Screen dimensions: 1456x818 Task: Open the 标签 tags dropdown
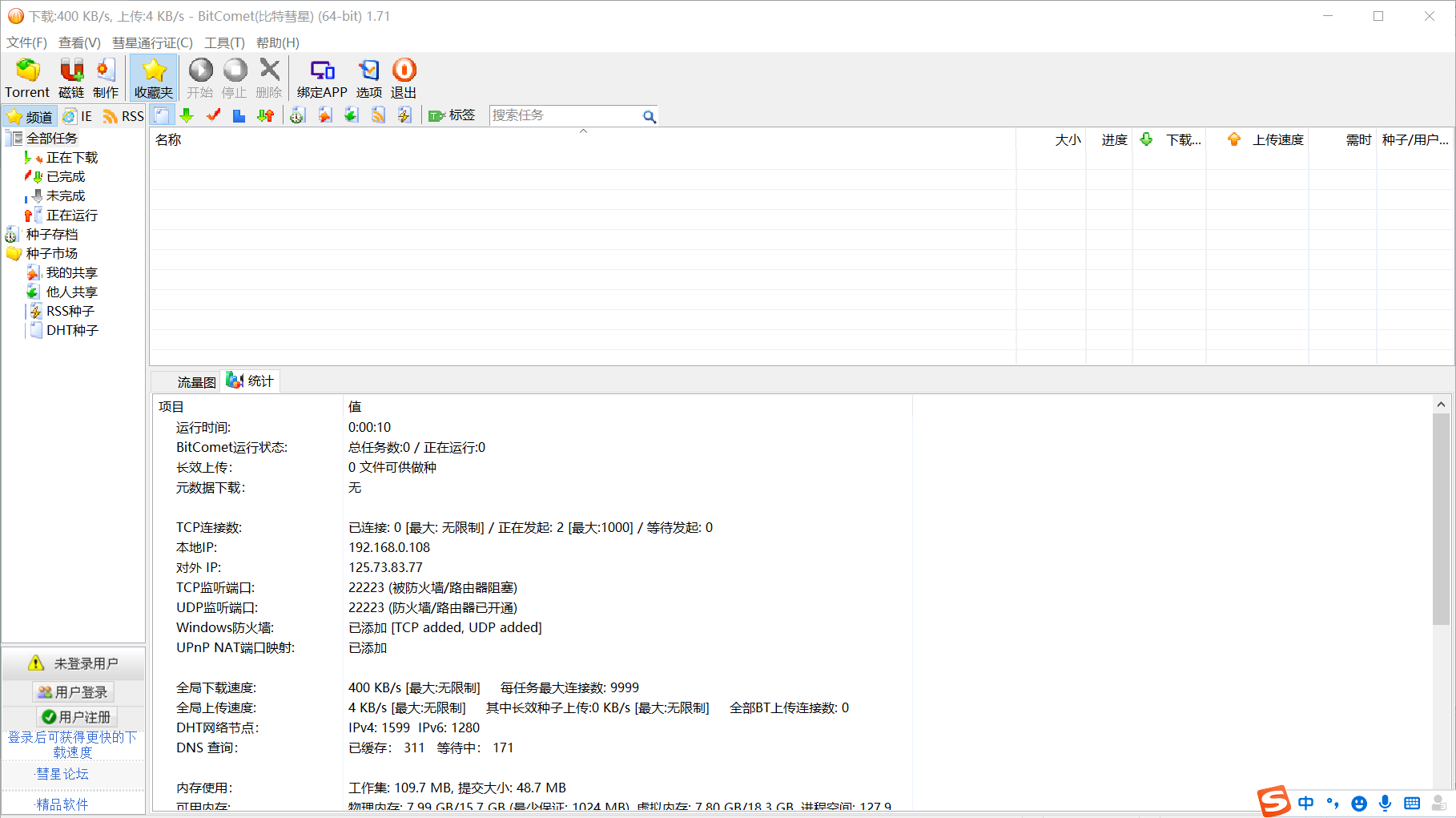(452, 115)
